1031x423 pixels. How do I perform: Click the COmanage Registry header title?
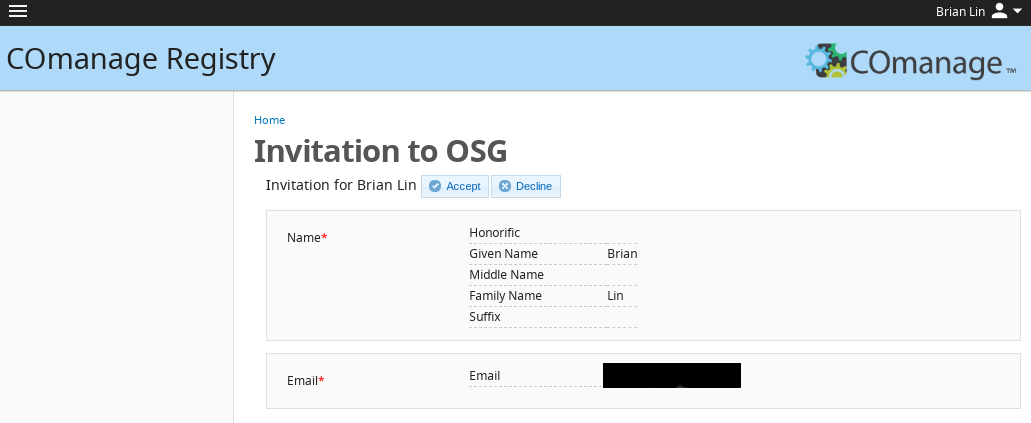141,59
